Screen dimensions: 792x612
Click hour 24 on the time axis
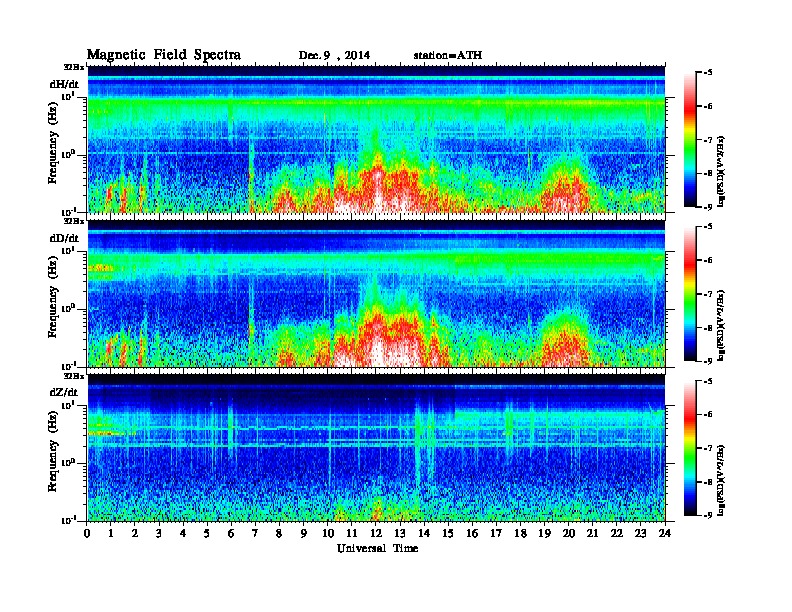point(665,533)
